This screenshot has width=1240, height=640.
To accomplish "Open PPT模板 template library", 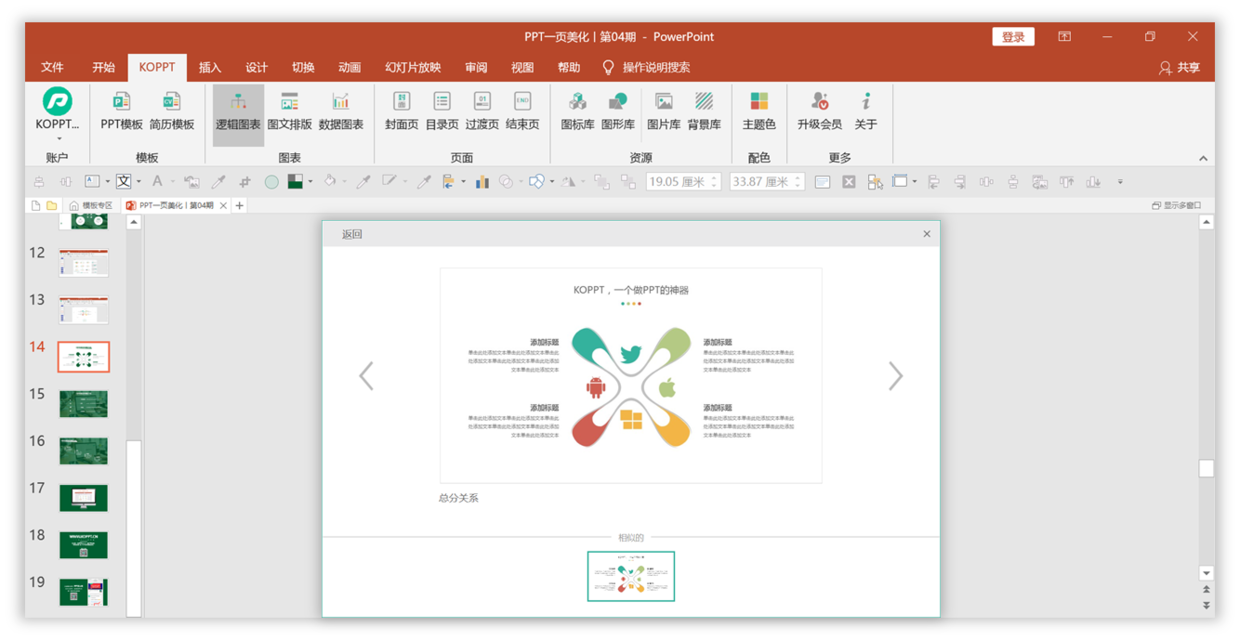I will [121, 111].
